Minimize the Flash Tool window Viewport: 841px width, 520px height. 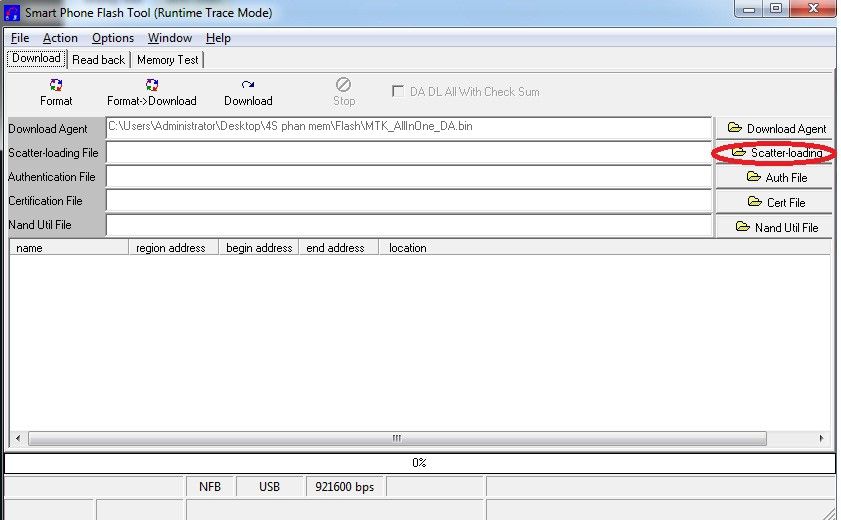coord(749,9)
